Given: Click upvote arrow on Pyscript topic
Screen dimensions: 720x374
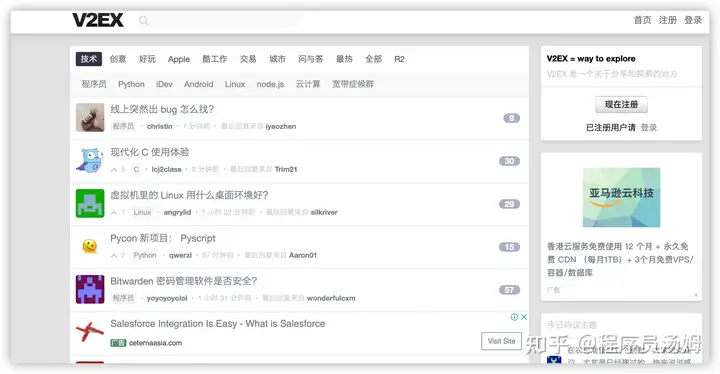Looking at the screenshot, I should coord(114,255).
